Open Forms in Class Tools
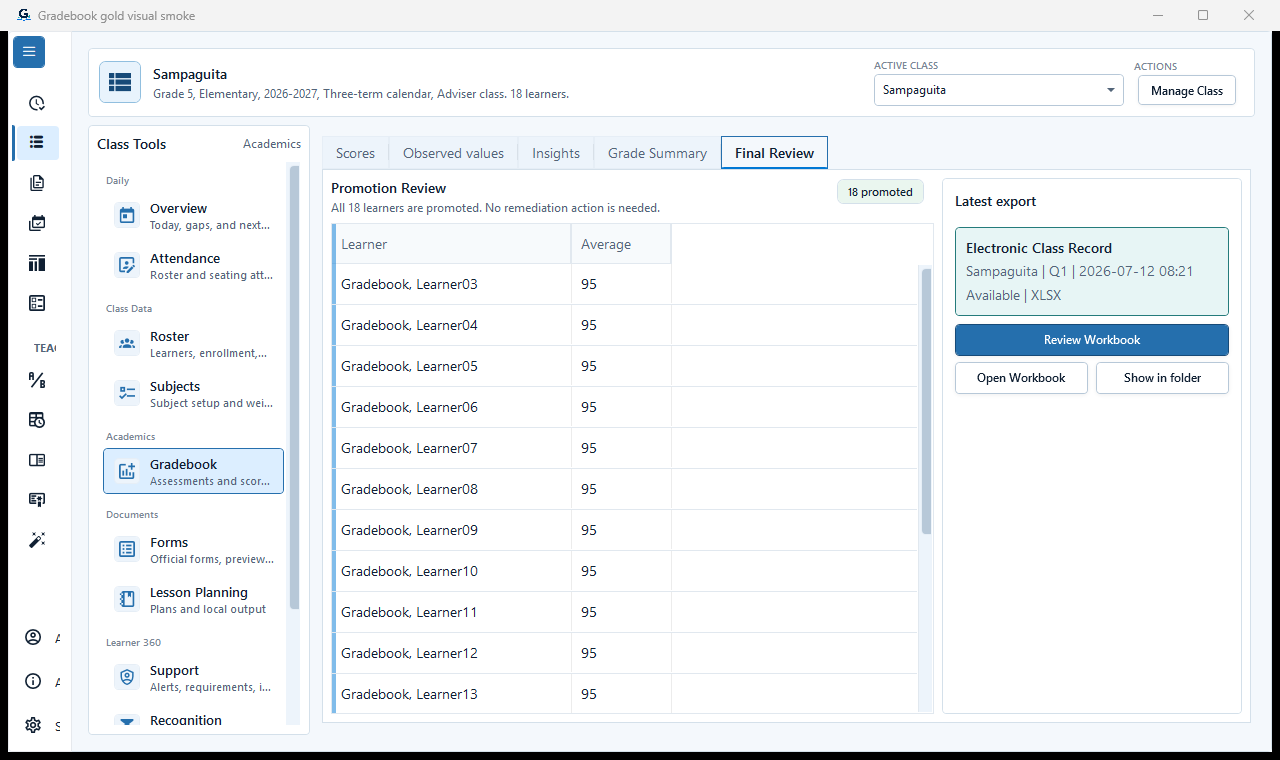 193,550
